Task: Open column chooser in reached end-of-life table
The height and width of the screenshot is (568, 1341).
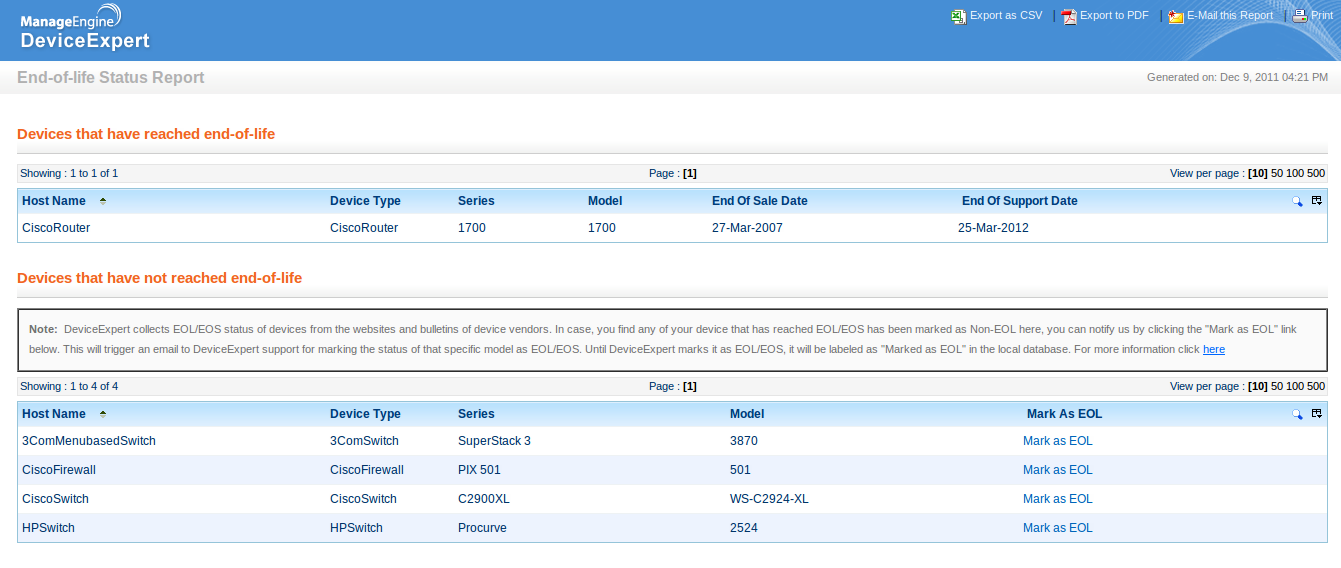Action: click(x=1316, y=201)
